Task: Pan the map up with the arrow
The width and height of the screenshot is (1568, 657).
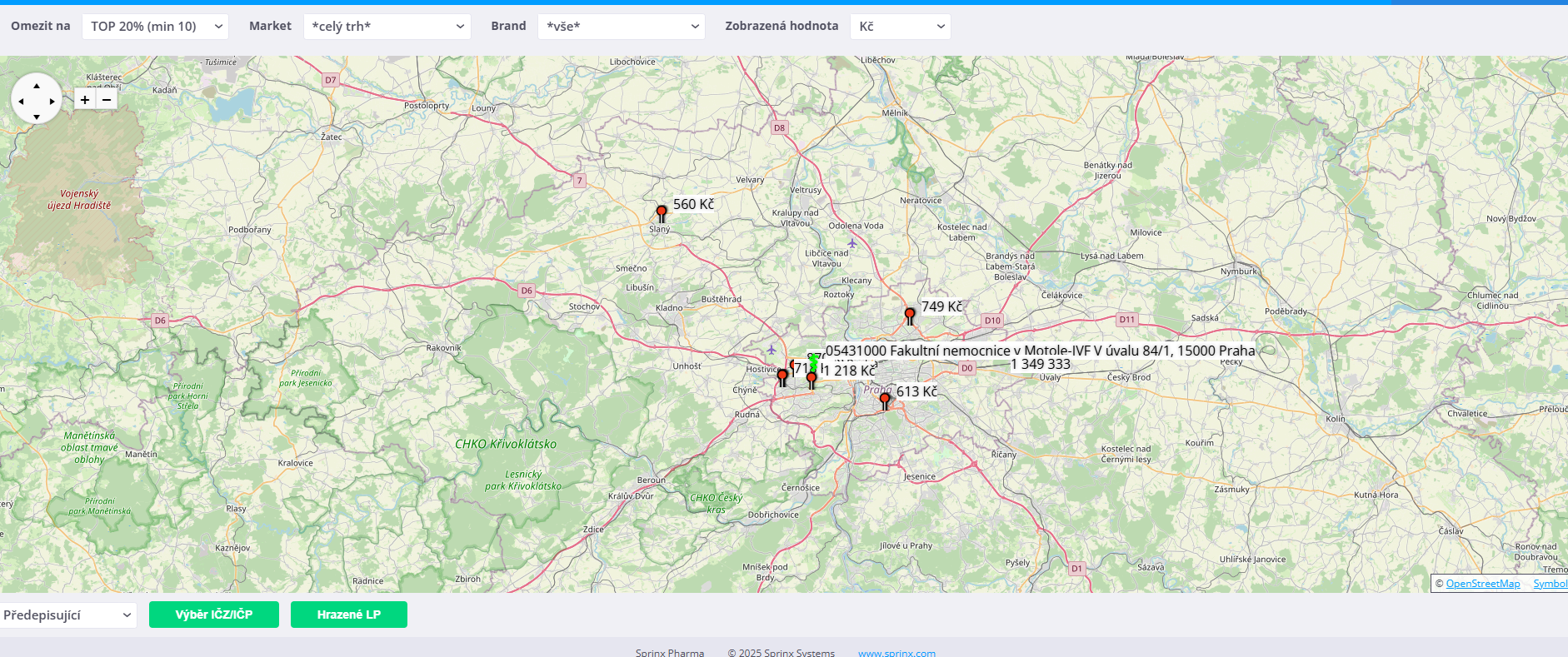Action: [x=37, y=86]
